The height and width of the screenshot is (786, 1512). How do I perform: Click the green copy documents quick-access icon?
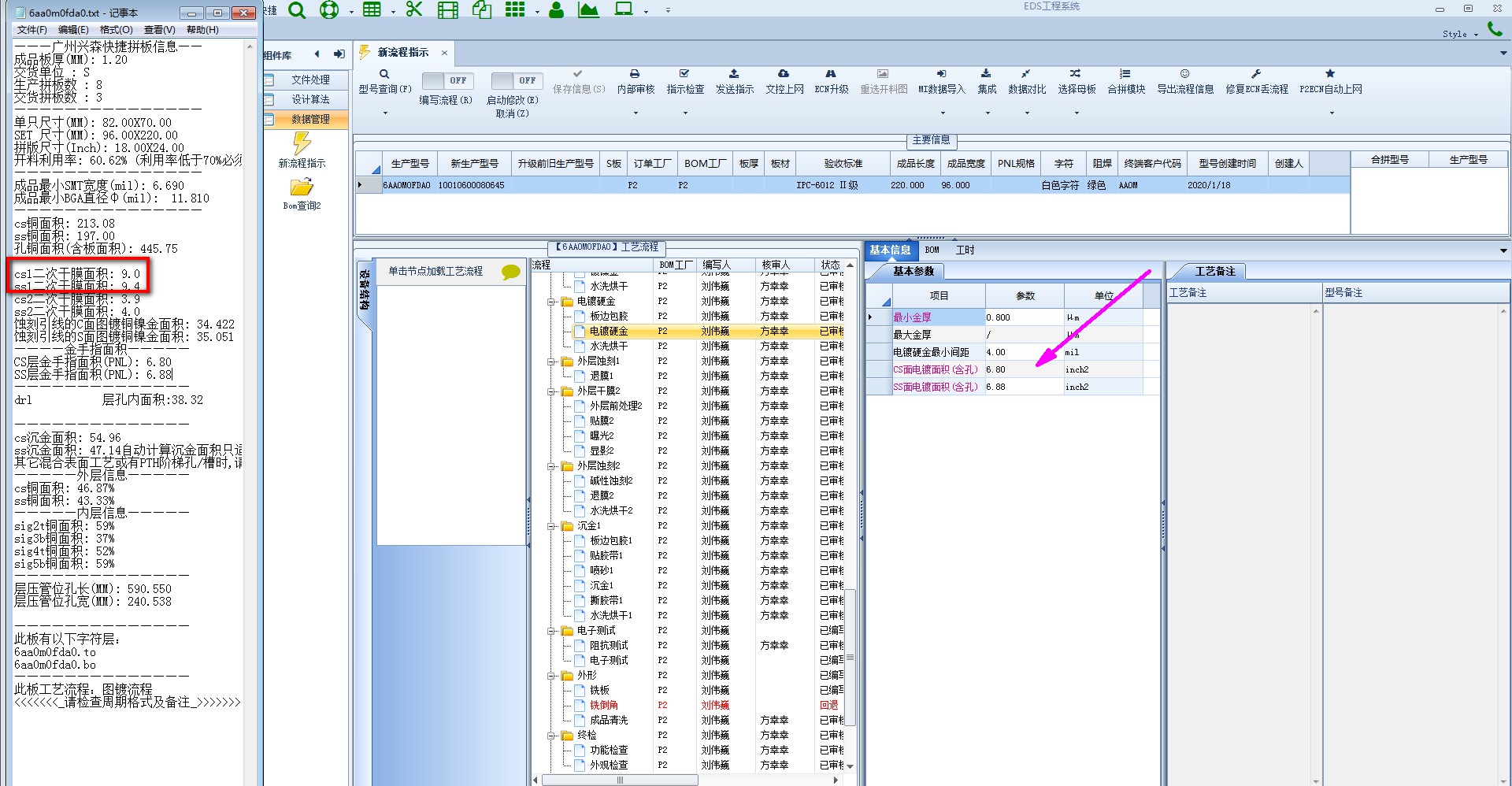[482, 9]
